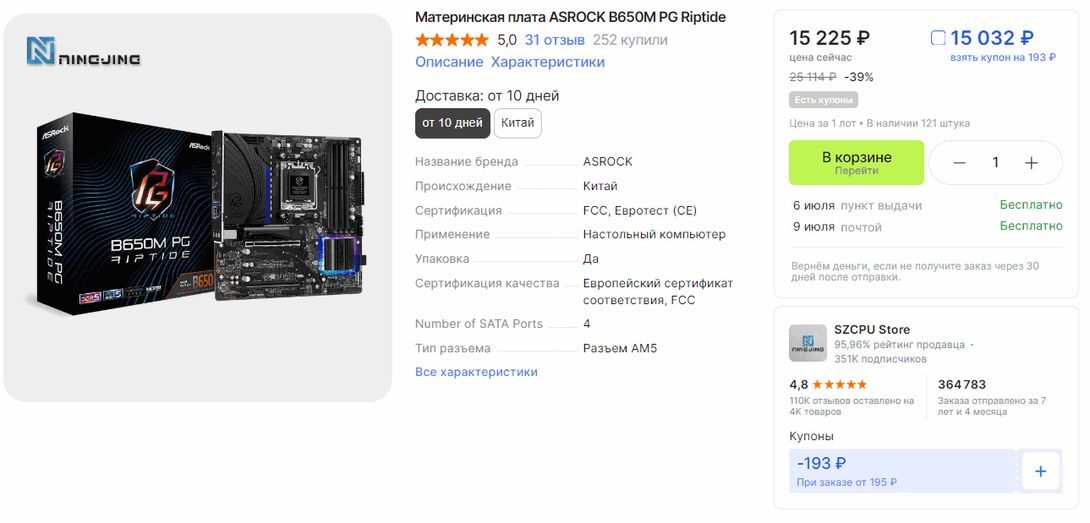Click the Ningjing brand logo on the image
Viewport: 1090px width, 523px height.
coord(83,52)
